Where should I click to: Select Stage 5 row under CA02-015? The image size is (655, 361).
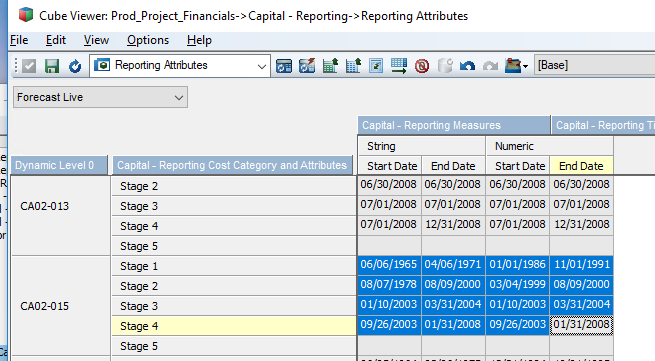tap(234, 346)
